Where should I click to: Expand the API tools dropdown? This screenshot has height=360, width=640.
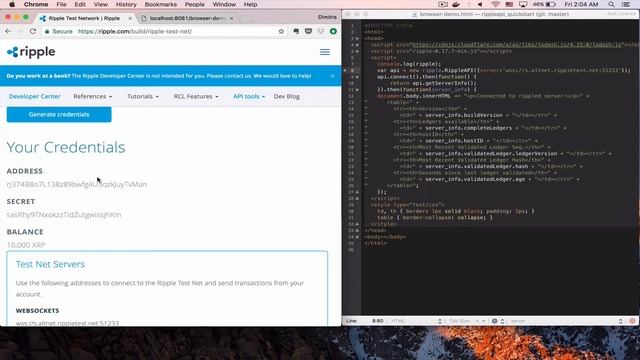click(x=249, y=96)
